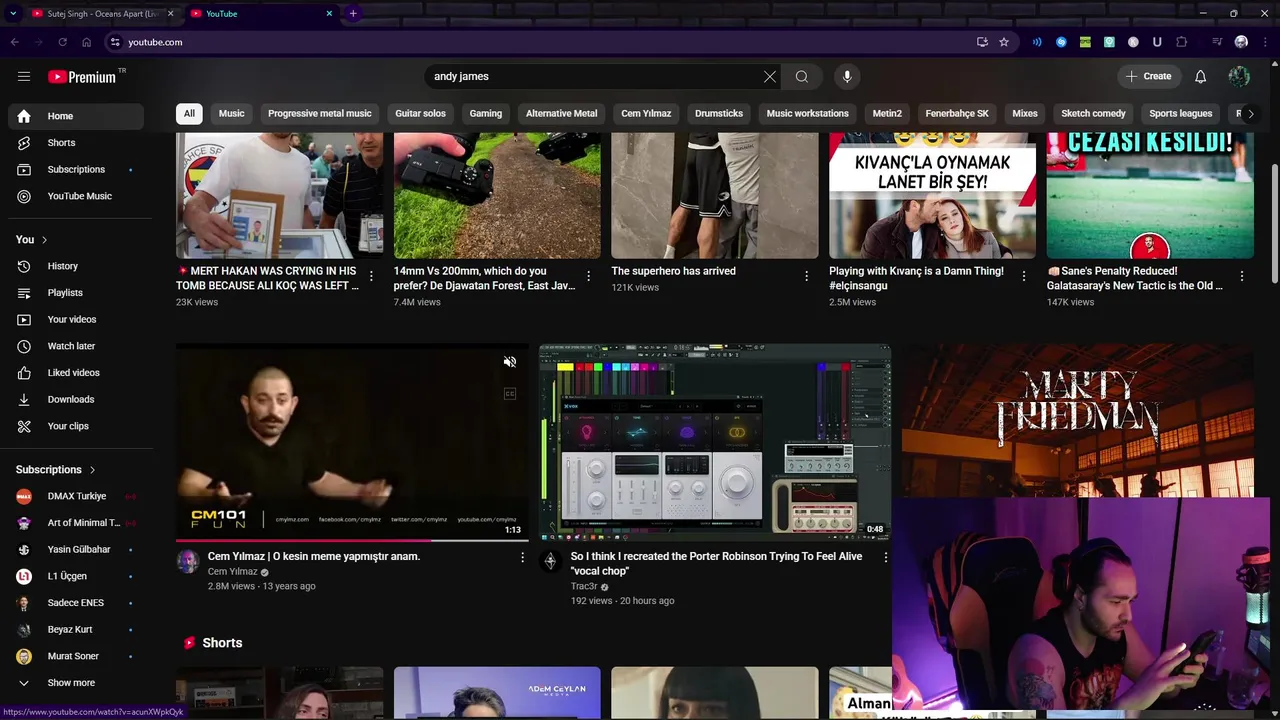The image size is (1280, 720).
Task: Open Your videos in the sidebar
Action: click(x=76, y=319)
